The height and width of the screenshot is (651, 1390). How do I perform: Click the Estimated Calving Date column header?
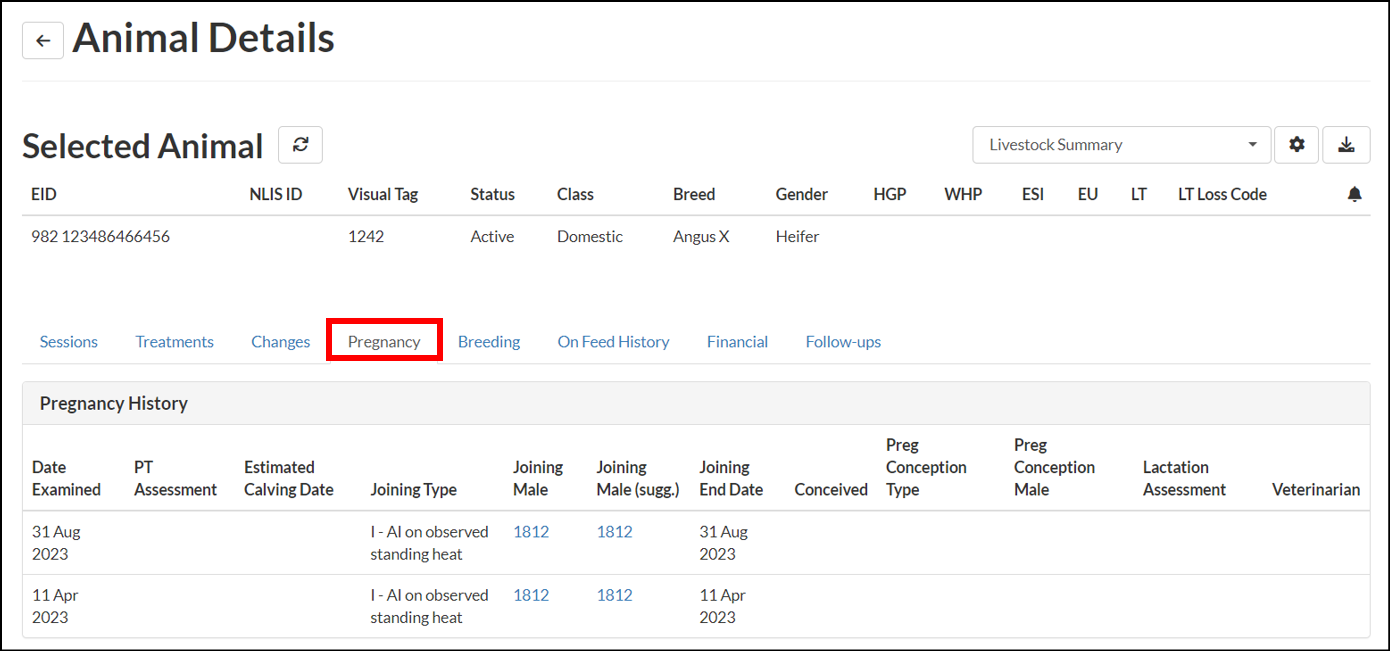coord(288,478)
